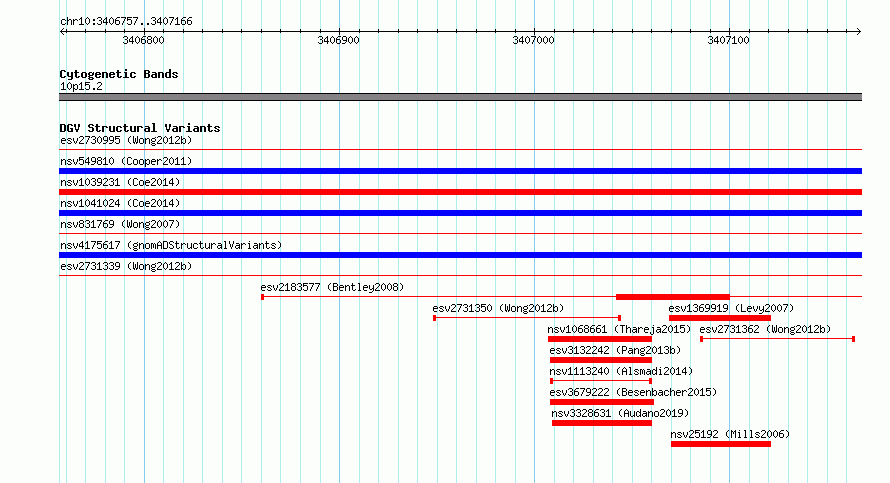Screen dimensions: 890x483
Task: Select the nsv1041024 (Coe2014) blue bar
Action: (460, 213)
